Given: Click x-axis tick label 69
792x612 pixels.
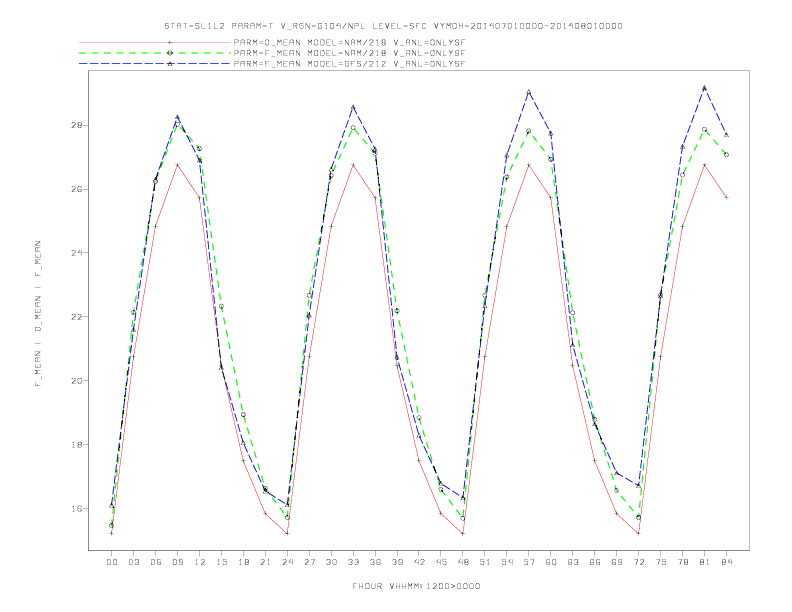Looking at the screenshot, I should pyautogui.click(x=617, y=562).
